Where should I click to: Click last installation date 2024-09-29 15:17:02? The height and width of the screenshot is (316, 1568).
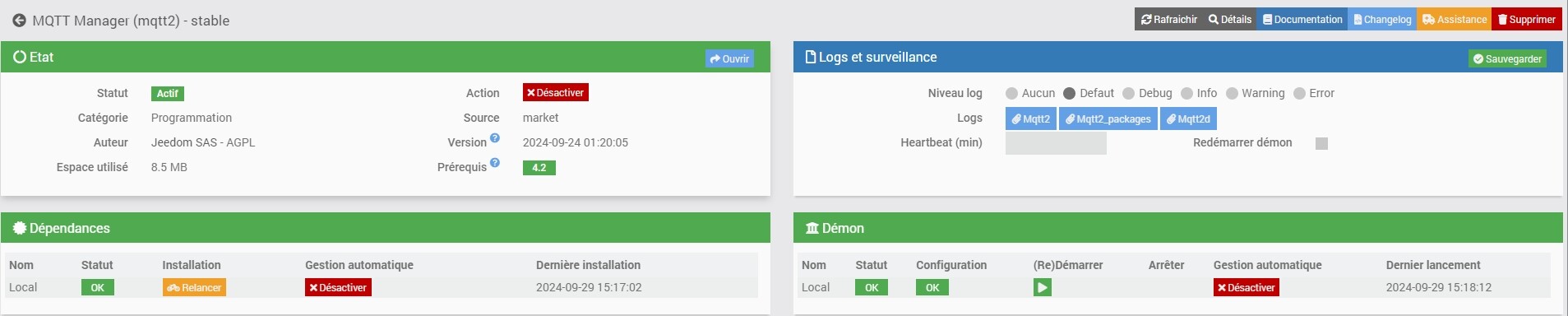589,287
